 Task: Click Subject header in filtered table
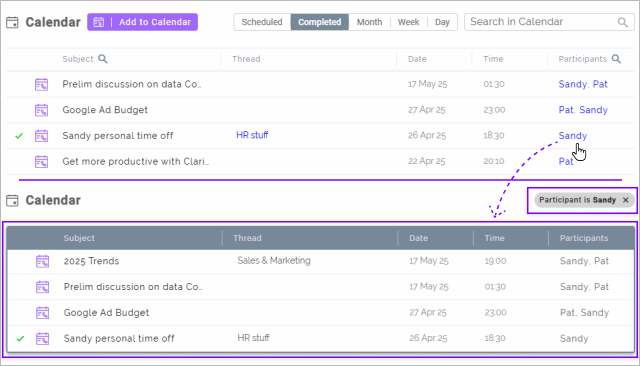coord(79,238)
